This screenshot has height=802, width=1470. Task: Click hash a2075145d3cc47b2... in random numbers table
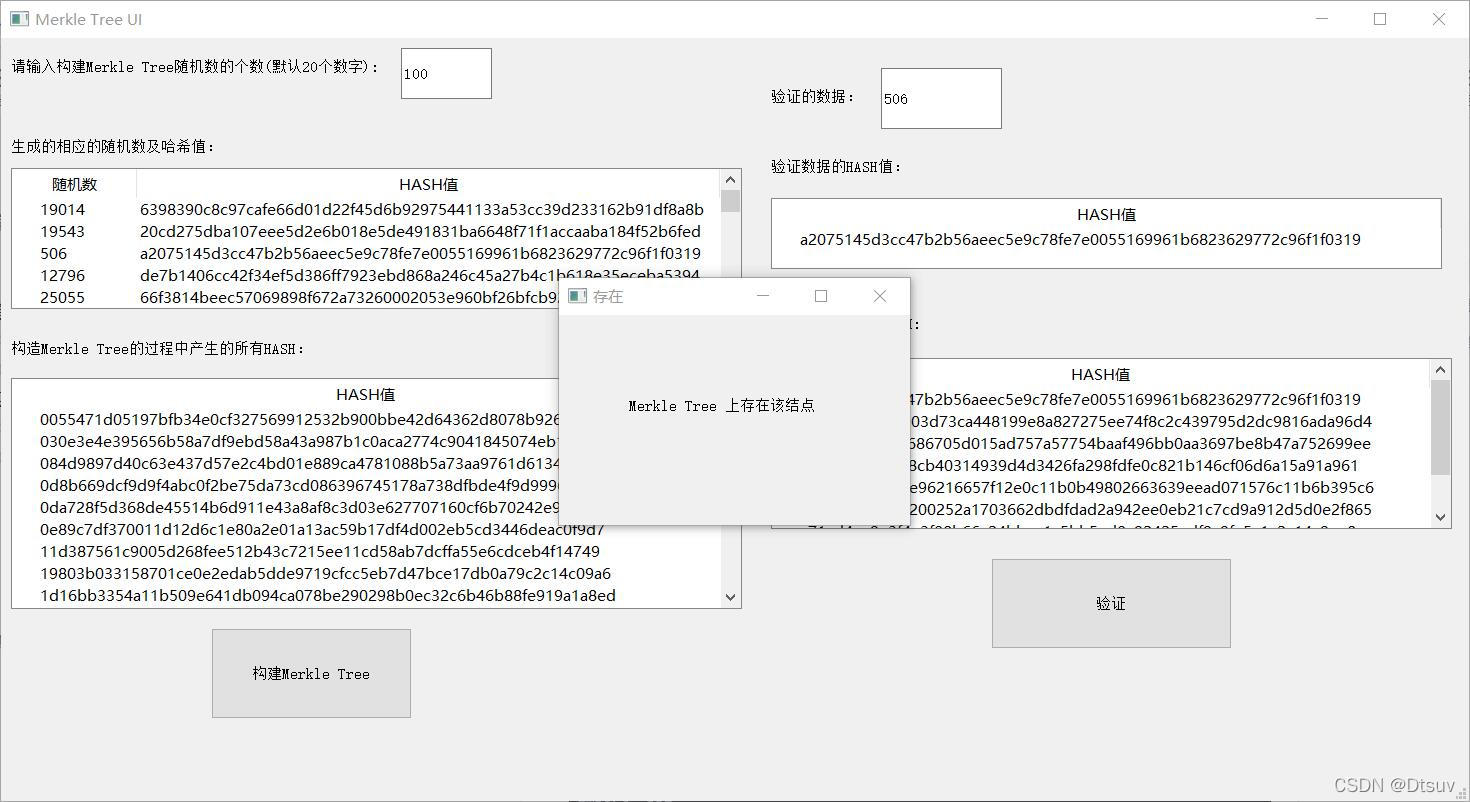point(421,253)
